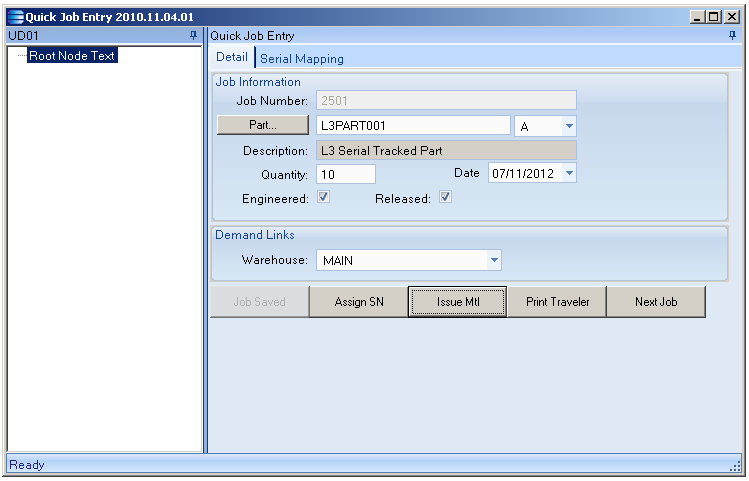Click the Ready status bar text
This screenshot has height=481, width=749.
pyautogui.click(x=27, y=465)
